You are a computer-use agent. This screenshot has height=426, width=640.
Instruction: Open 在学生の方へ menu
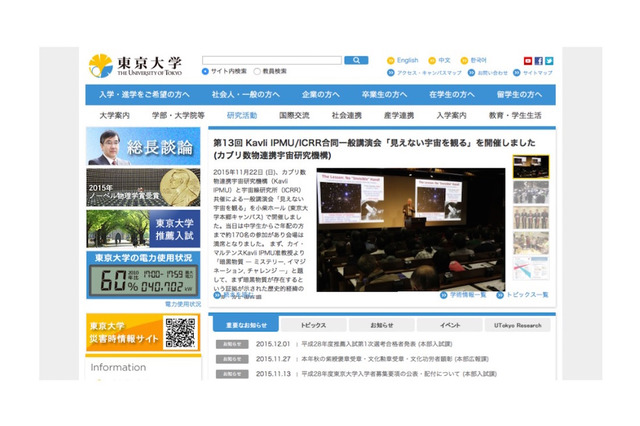[452, 95]
